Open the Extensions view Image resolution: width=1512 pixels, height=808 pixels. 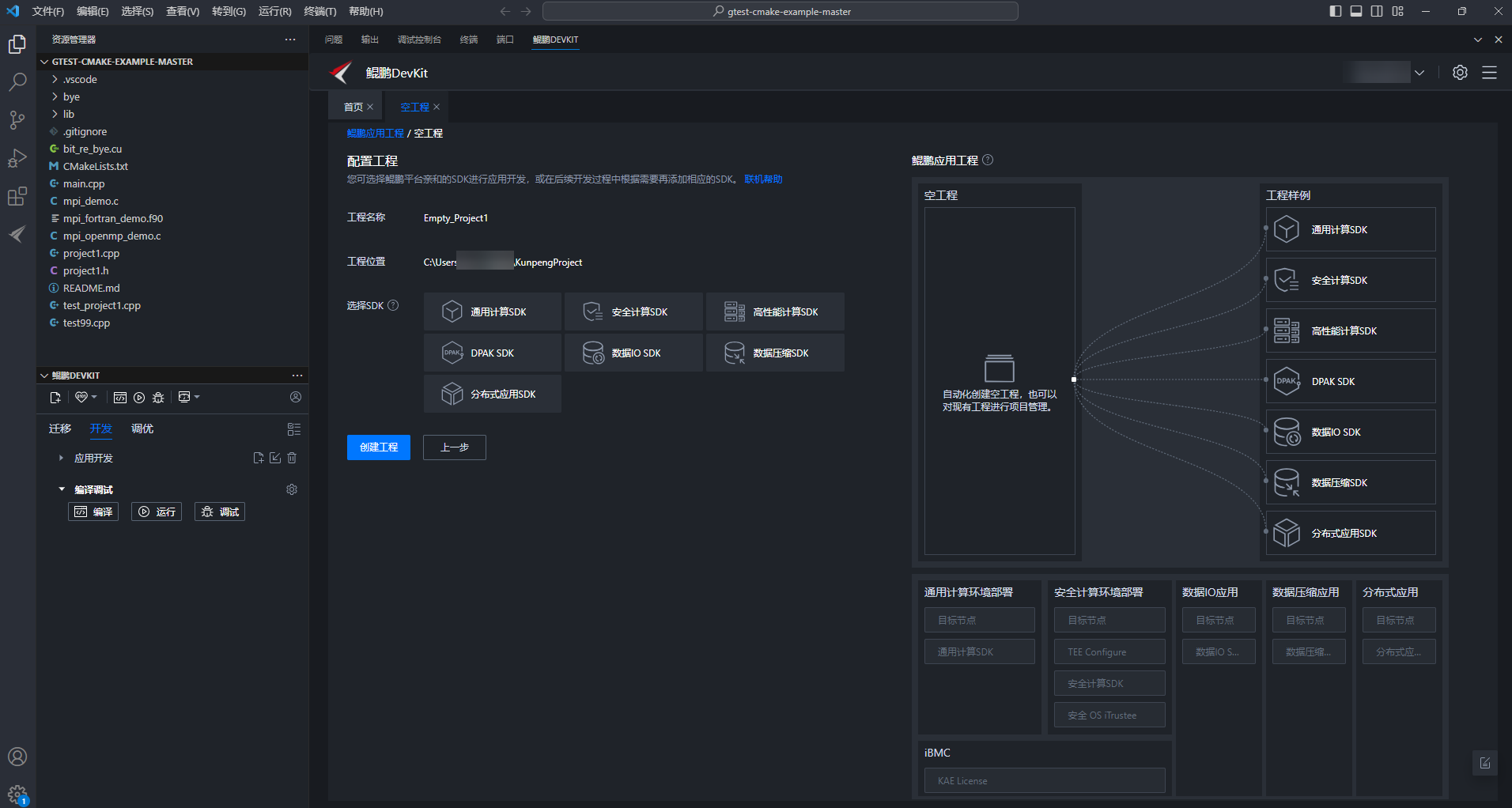tap(17, 196)
